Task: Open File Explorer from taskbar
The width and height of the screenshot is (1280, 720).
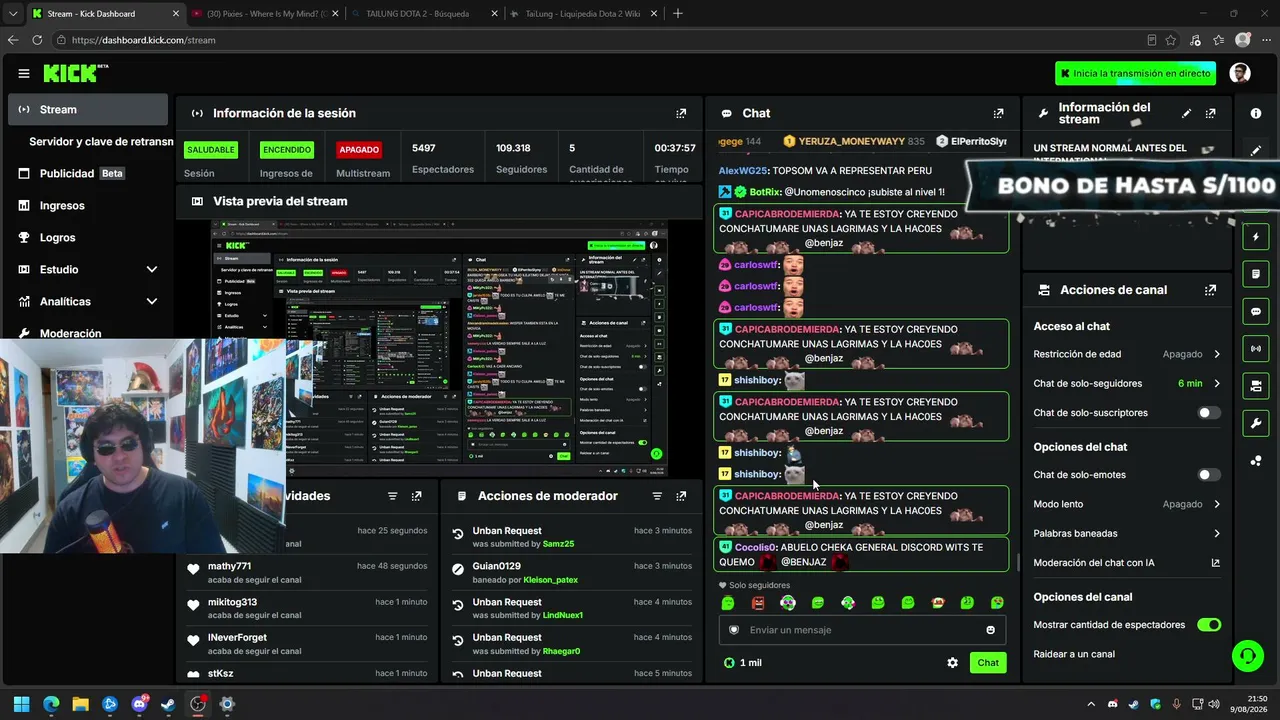Action: pyautogui.click(x=80, y=704)
